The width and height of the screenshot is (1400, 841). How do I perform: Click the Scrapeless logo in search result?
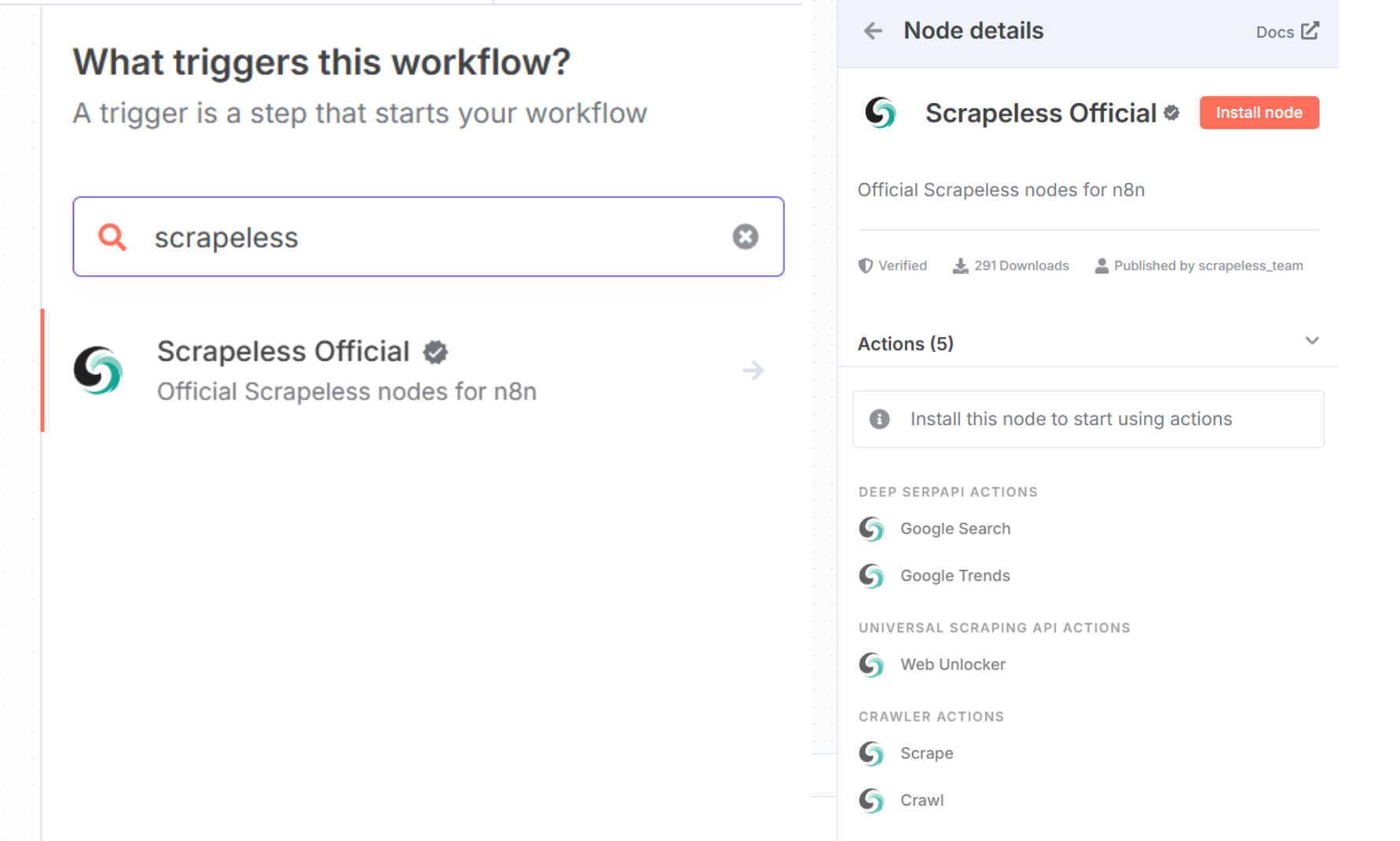98,370
